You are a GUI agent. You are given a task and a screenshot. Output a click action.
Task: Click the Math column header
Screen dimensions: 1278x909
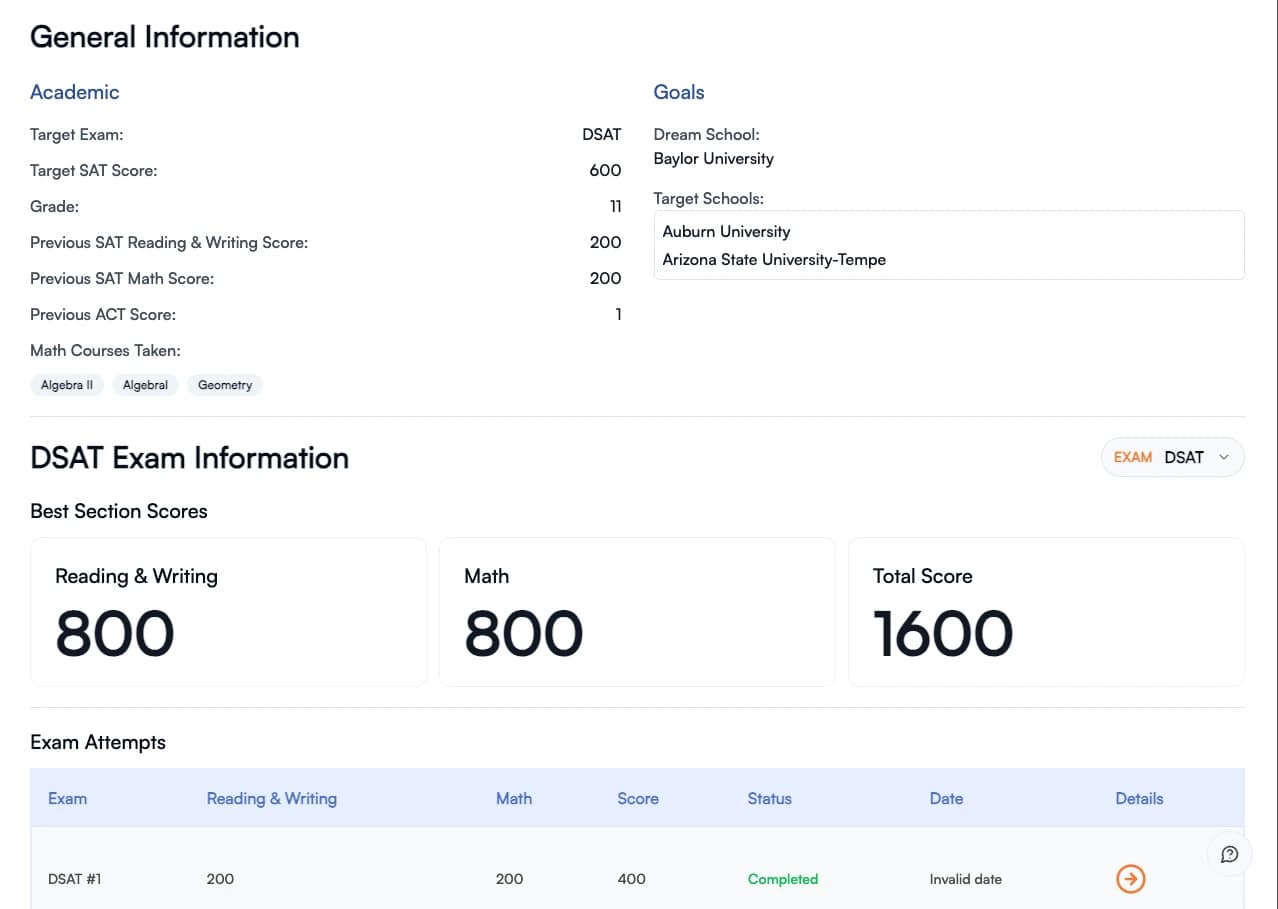pos(513,798)
